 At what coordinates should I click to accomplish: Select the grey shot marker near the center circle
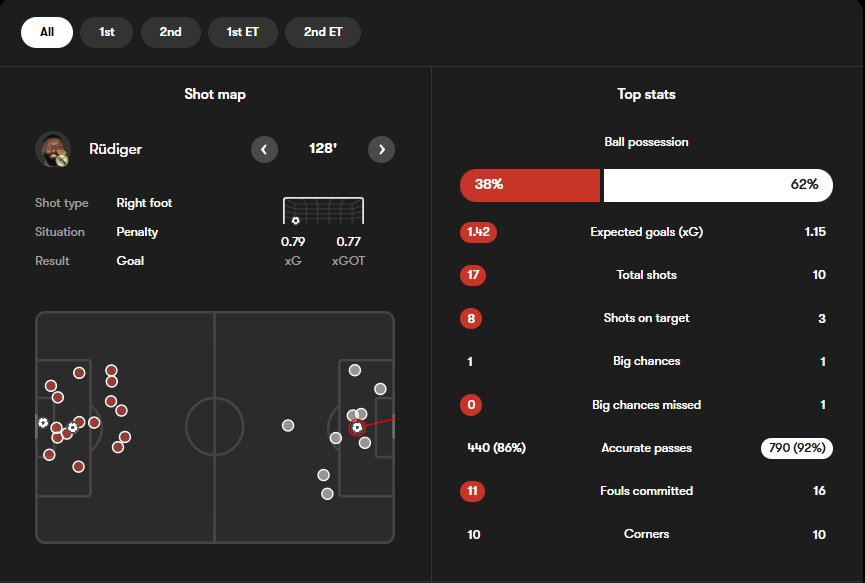[288, 425]
